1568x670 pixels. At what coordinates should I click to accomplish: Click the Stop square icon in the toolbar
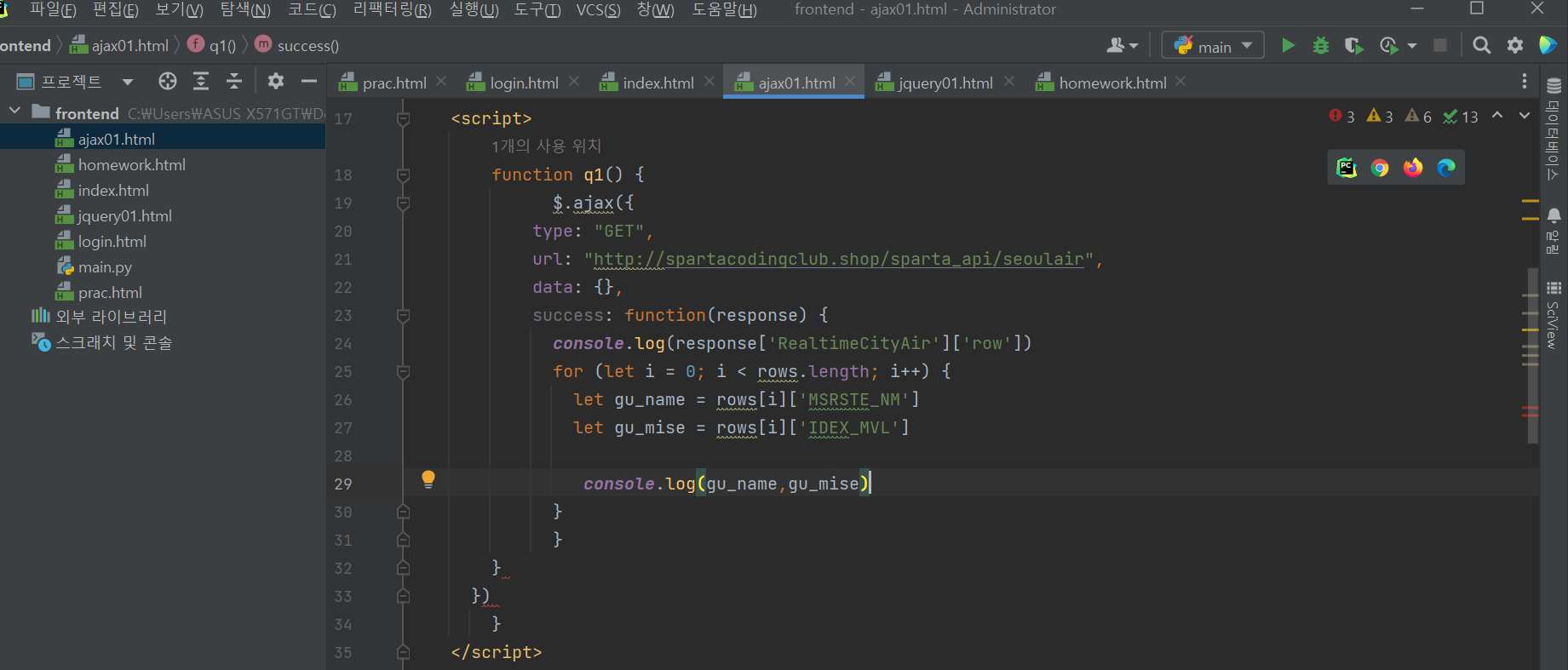click(x=1440, y=45)
